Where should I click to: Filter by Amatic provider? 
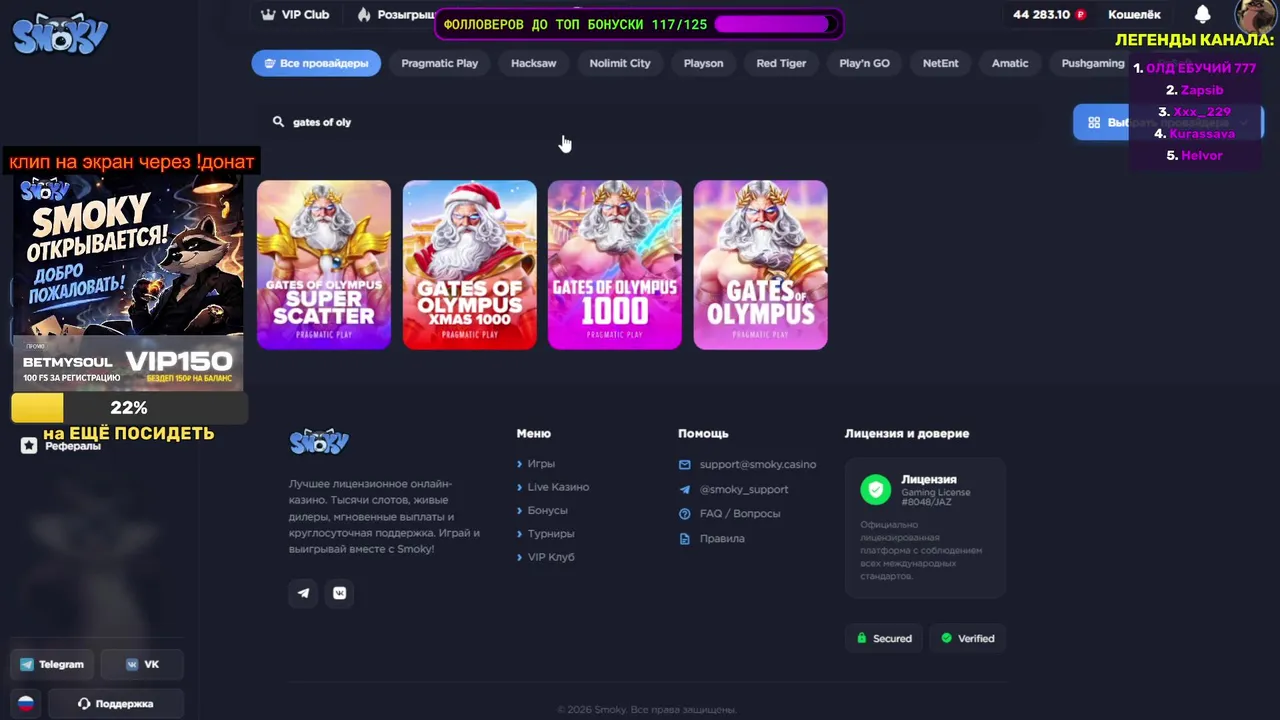click(x=1010, y=63)
